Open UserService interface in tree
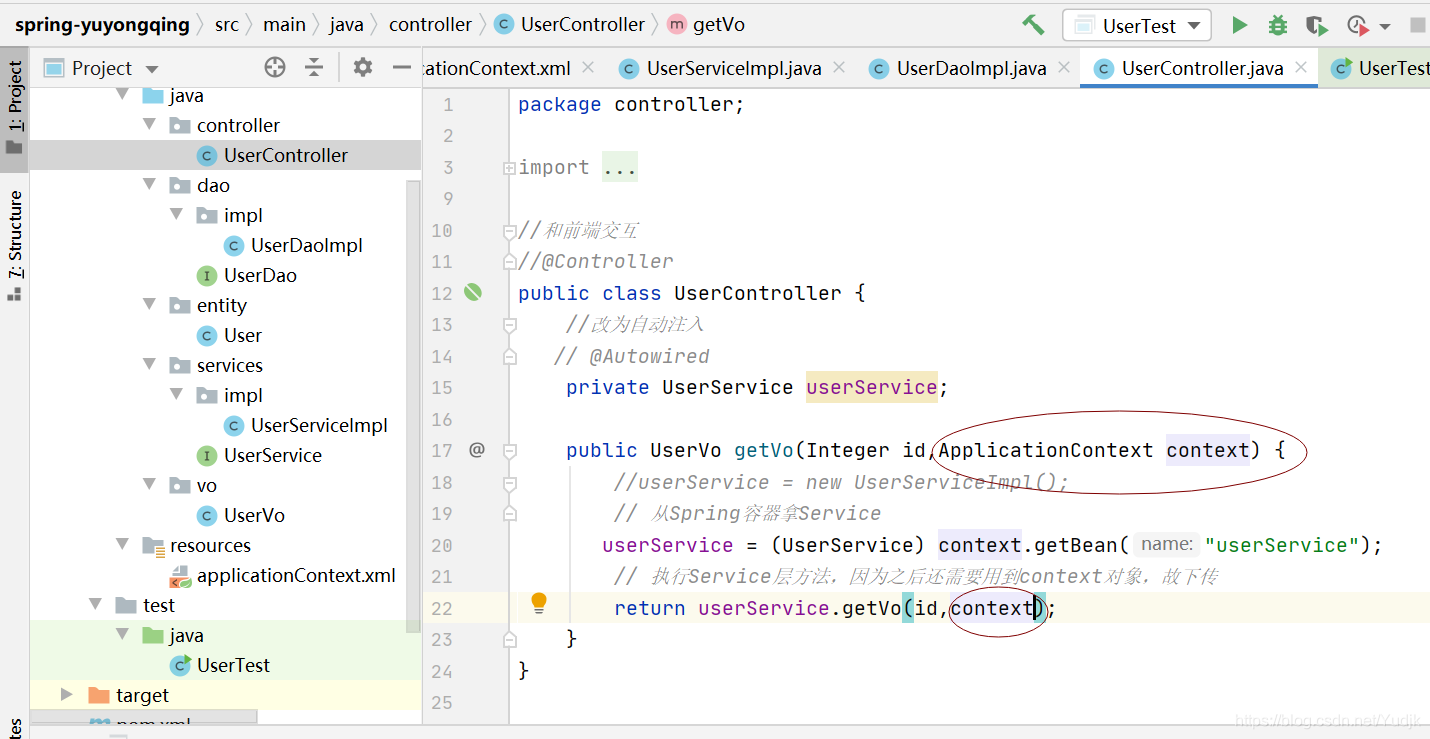The image size is (1430, 739). coord(272,455)
